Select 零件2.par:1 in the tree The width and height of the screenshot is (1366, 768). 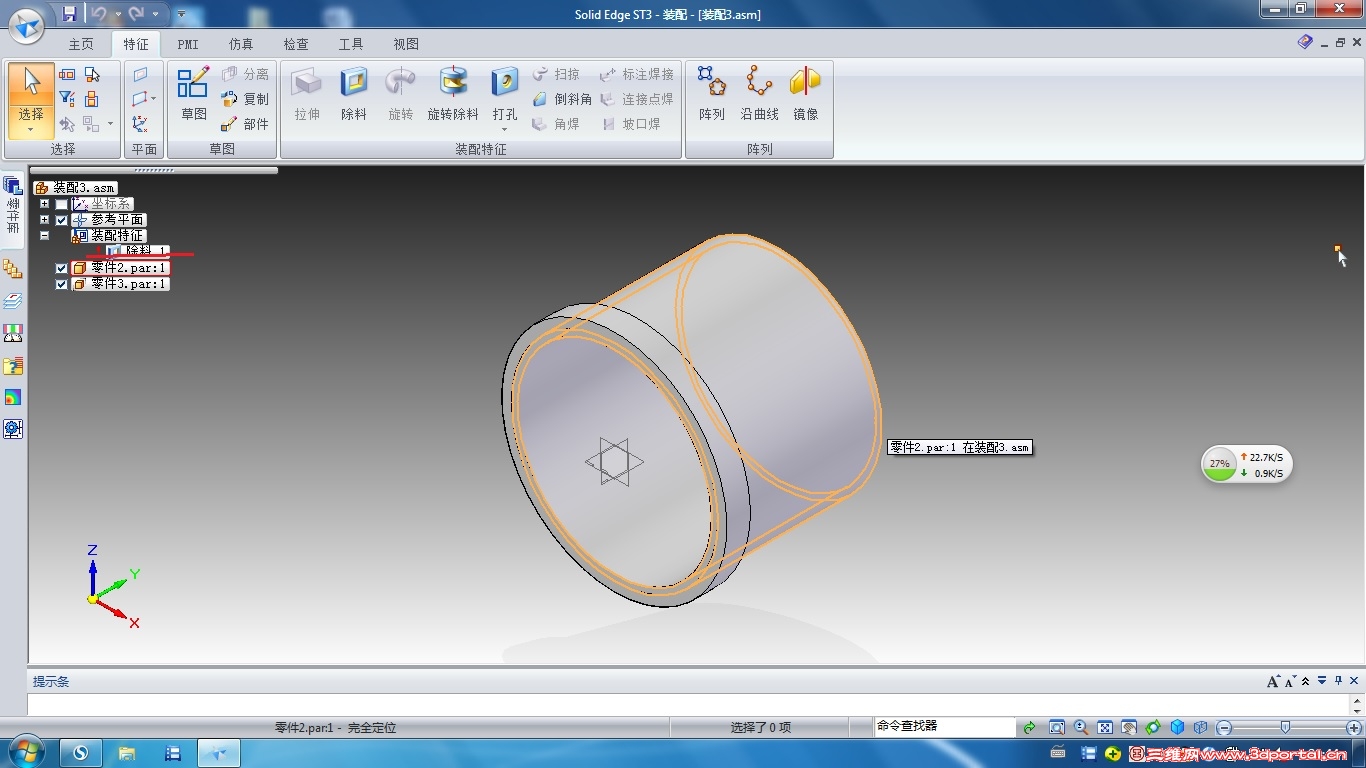[x=120, y=268]
